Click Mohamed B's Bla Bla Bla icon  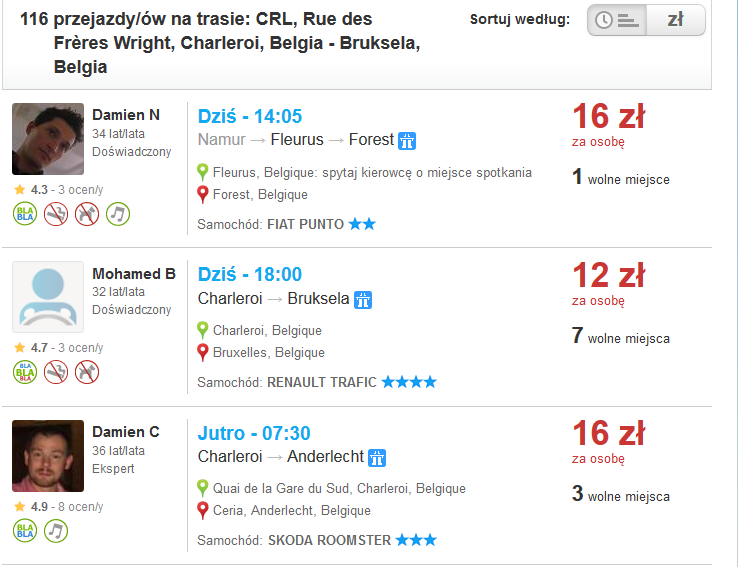(x=25, y=372)
